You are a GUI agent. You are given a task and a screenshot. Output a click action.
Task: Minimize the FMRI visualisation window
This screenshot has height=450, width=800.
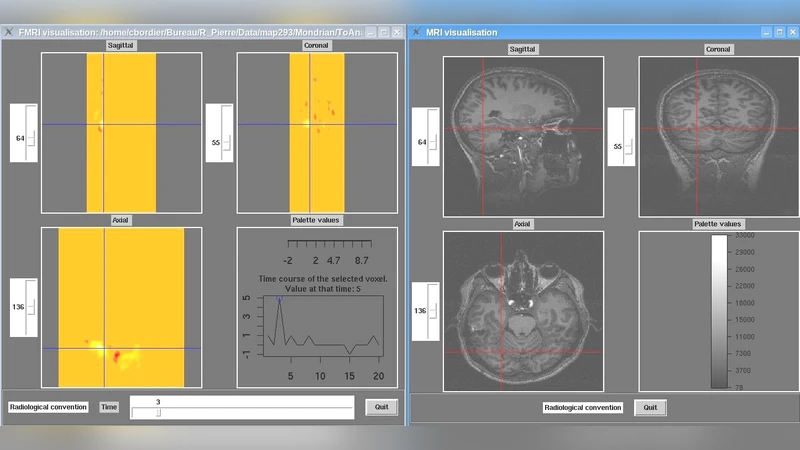point(371,32)
